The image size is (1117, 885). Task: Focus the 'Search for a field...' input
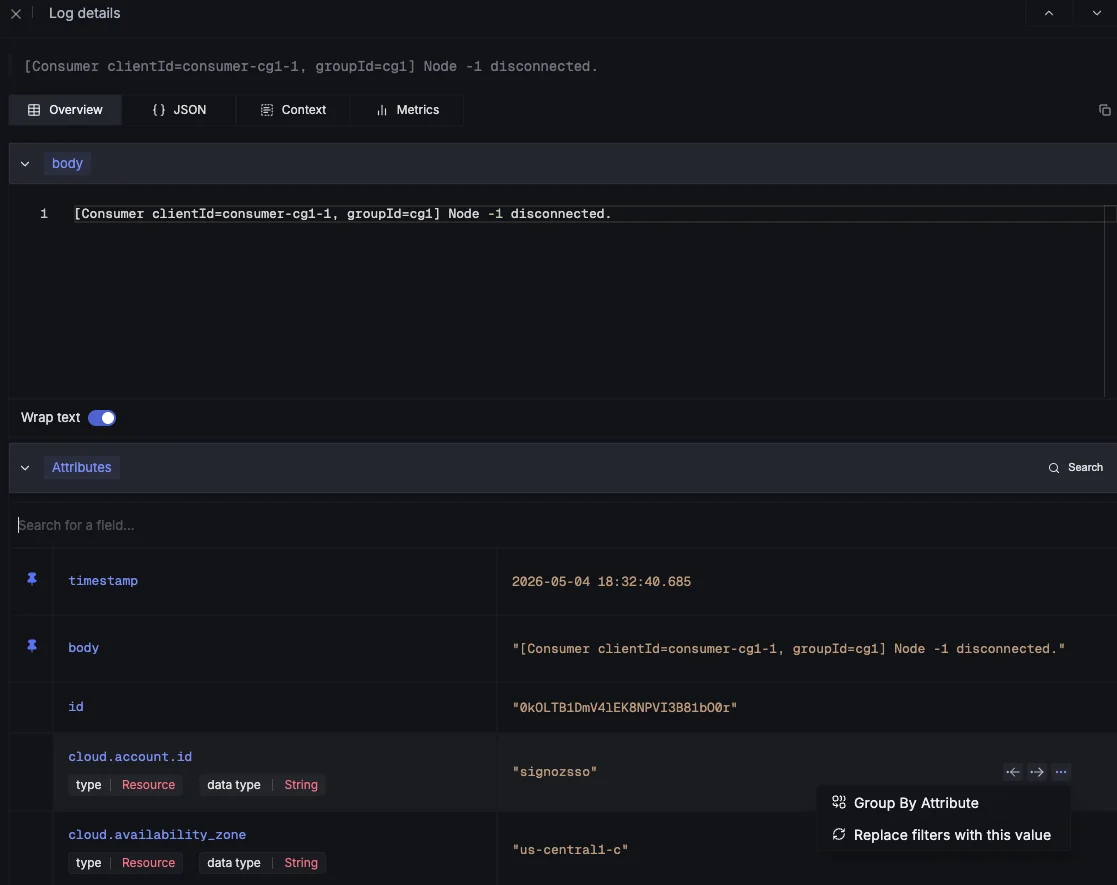(x=563, y=525)
